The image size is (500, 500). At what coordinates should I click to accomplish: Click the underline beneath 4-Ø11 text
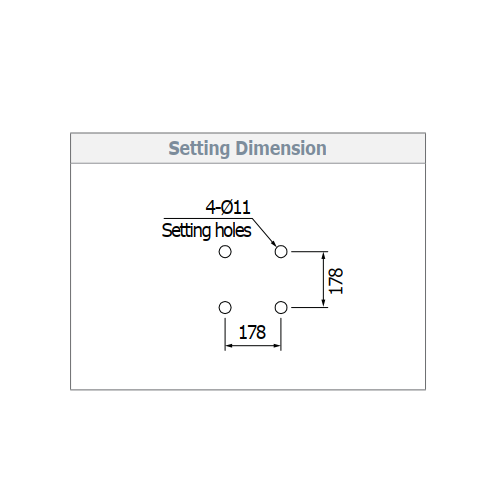coord(208,219)
